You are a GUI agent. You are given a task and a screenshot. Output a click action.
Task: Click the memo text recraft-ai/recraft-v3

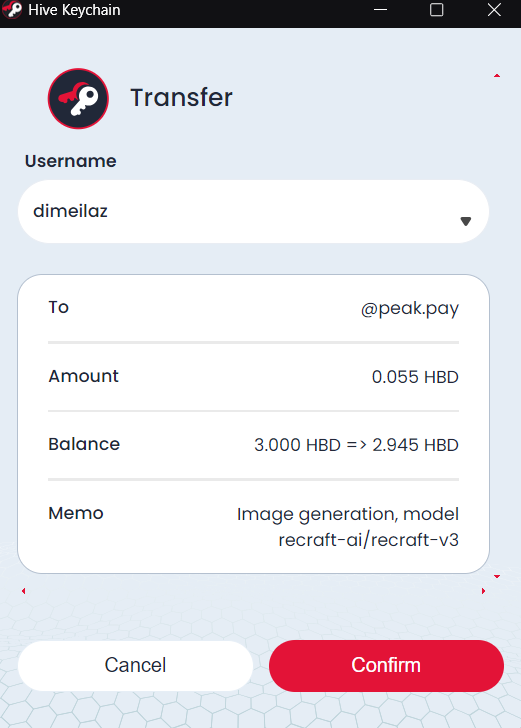tap(368, 540)
